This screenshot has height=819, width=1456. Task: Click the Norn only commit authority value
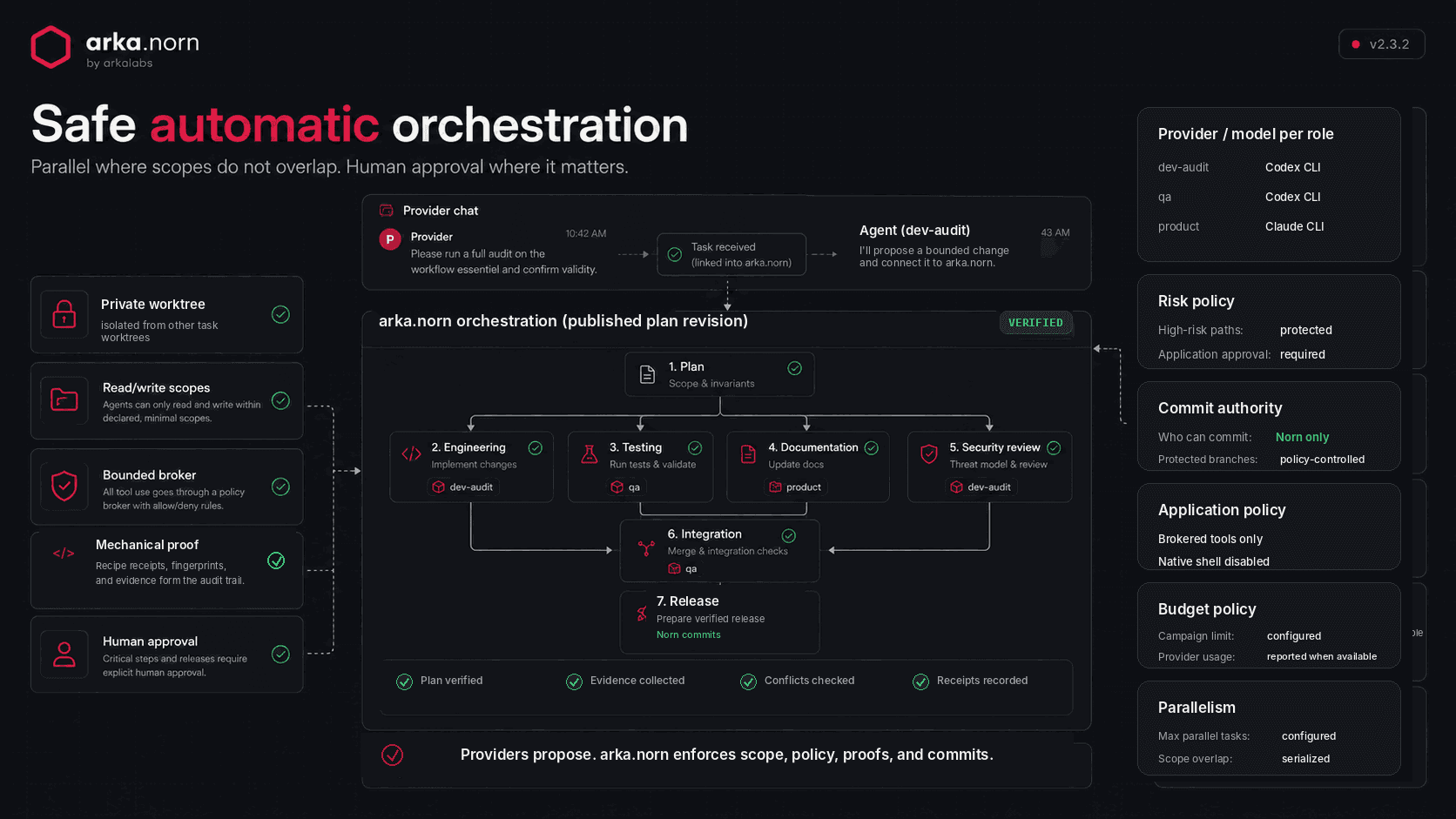(x=1302, y=437)
